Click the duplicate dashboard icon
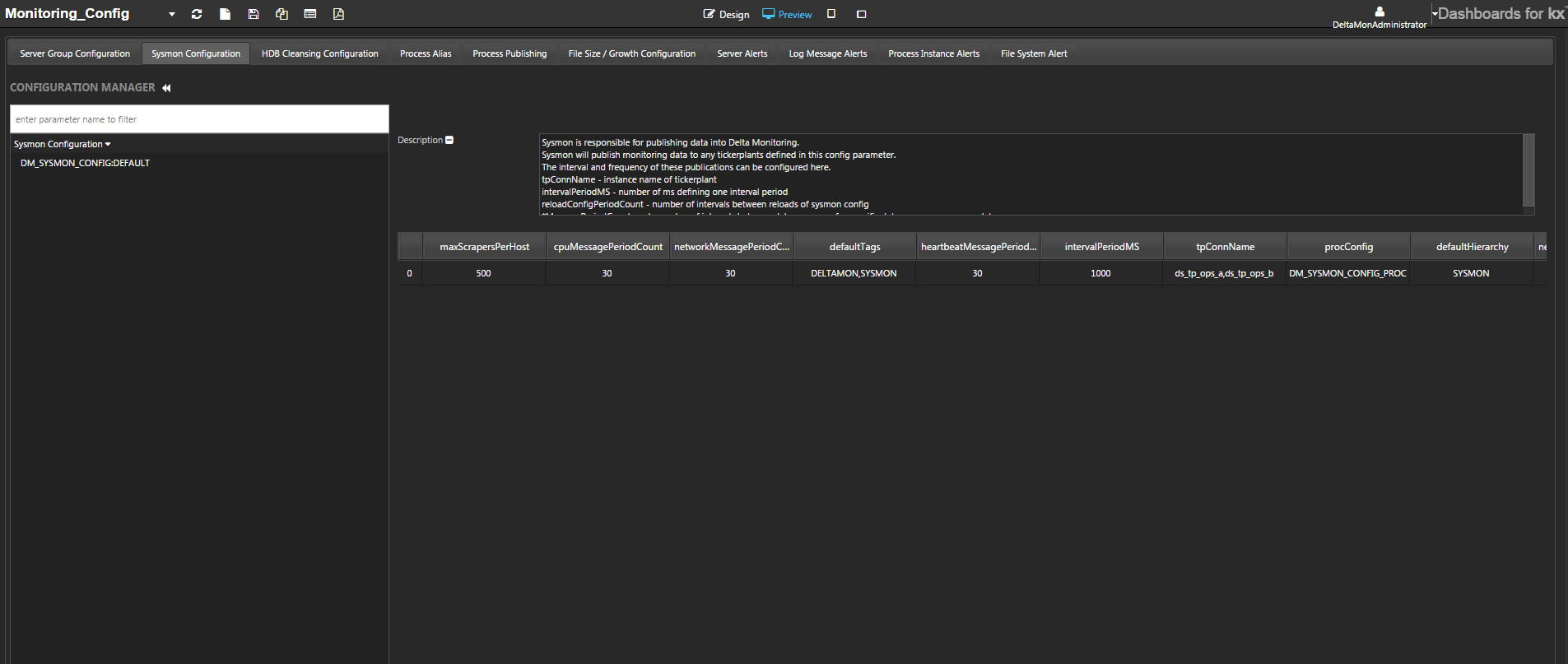This screenshot has height=664, width=1568. pyautogui.click(x=281, y=14)
